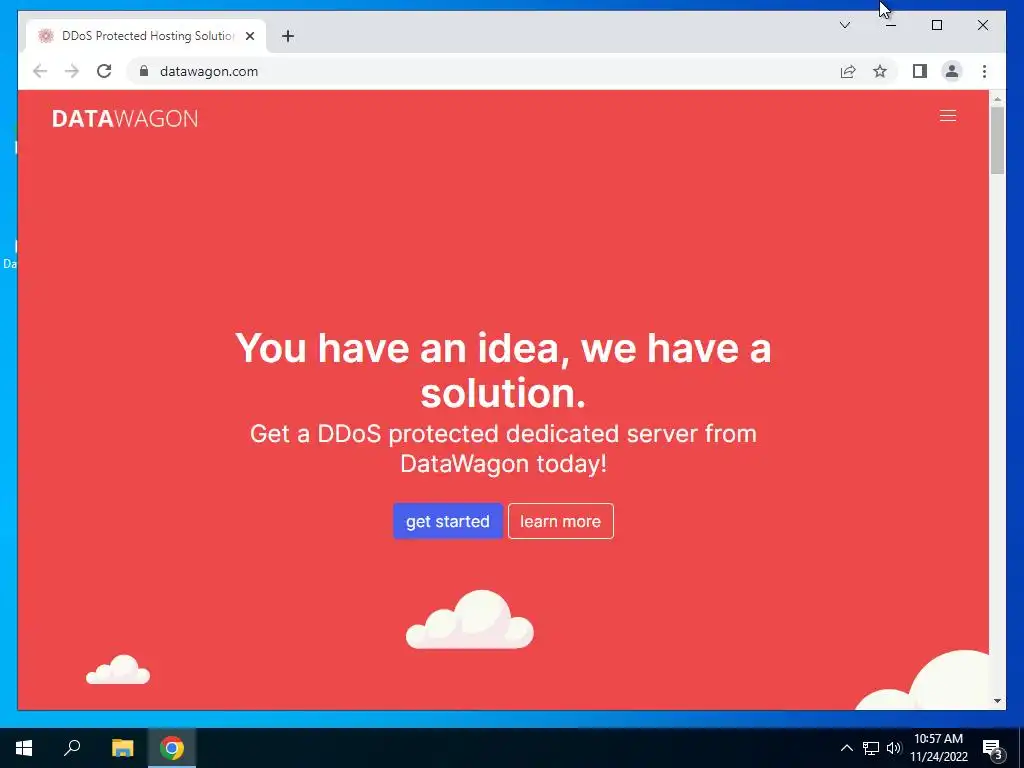Share this page using the share icon

(848, 71)
